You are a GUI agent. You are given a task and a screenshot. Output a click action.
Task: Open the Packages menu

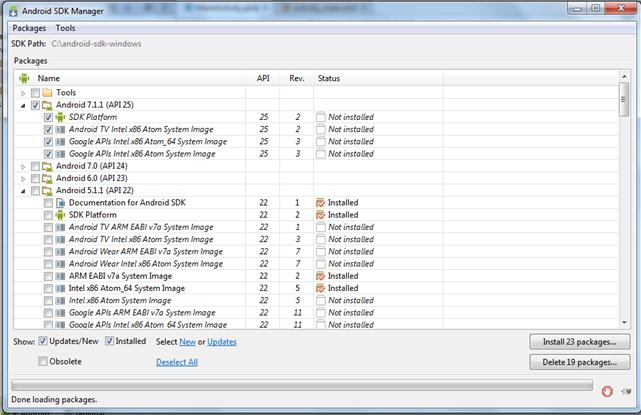[x=29, y=28]
